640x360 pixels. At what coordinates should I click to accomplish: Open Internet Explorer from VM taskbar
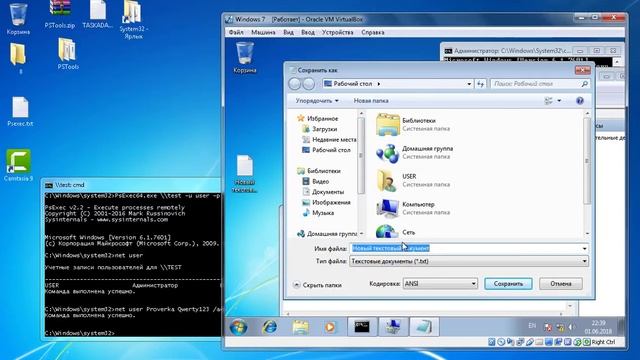[x=270, y=327]
